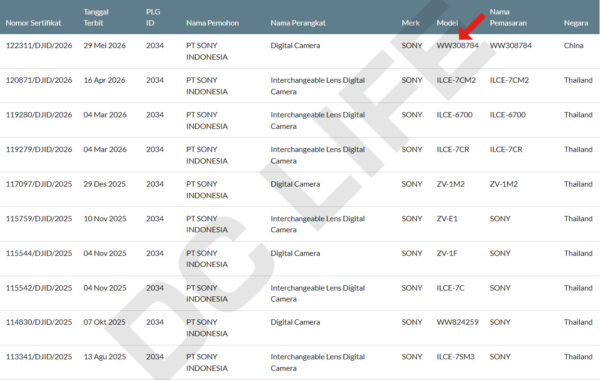
Task: Click Digital Camera in the ZV-1F row
Action: [295, 253]
